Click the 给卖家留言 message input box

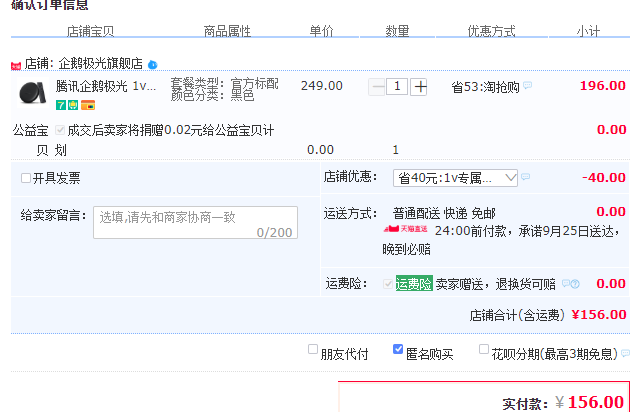[196, 222]
